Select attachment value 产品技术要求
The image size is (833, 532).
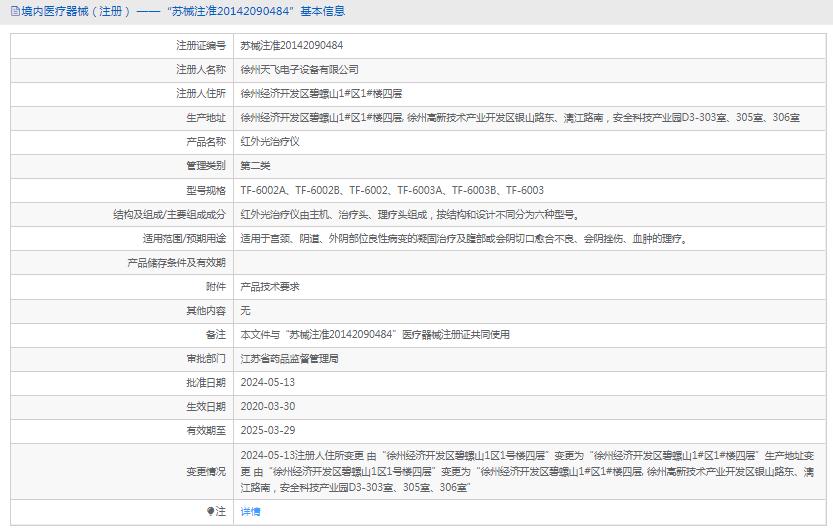pos(270,286)
